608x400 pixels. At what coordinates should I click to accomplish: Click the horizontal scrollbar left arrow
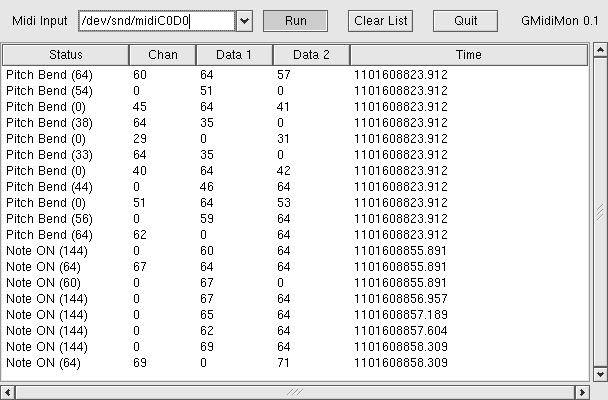tap(7, 391)
